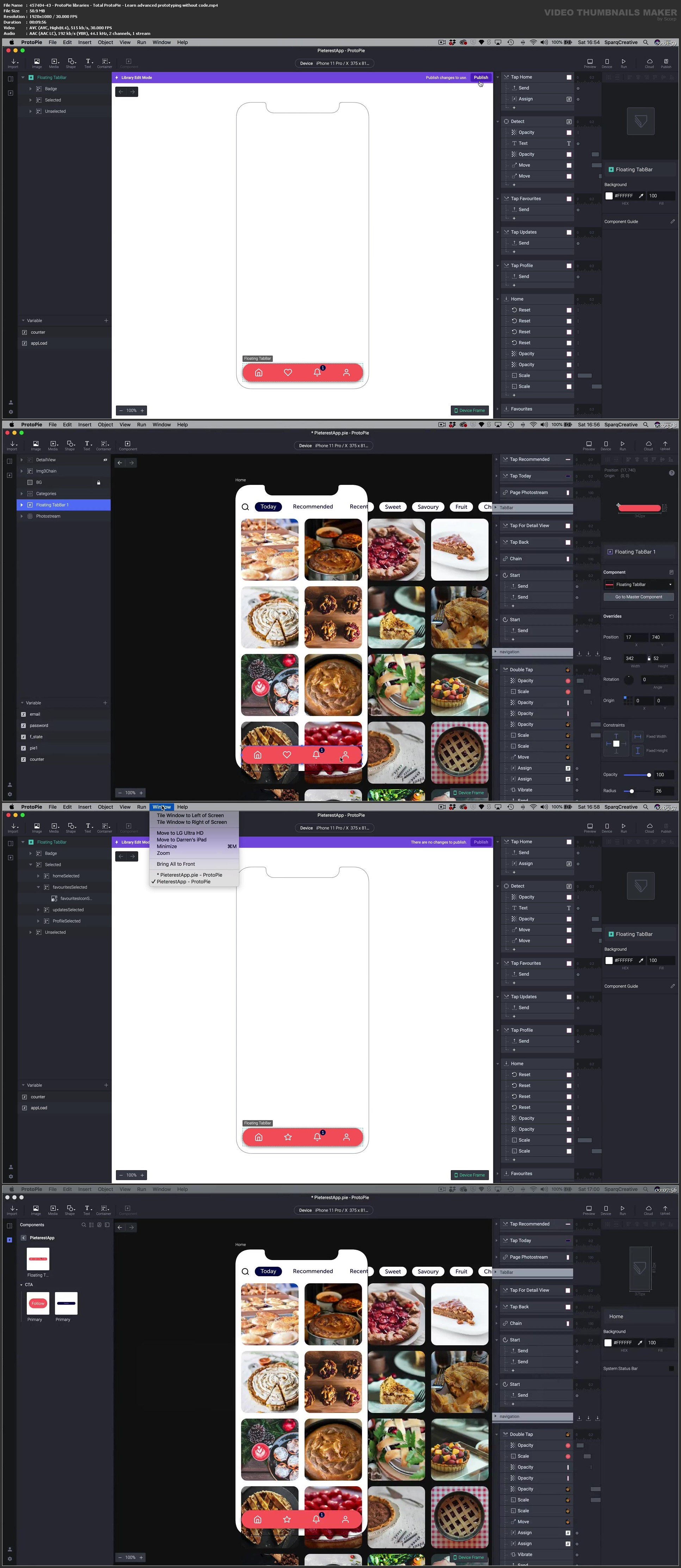681x1568 pixels.
Task: Click Spotlight search icon in Sat 16:56 menu bar
Action: pos(645,425)
